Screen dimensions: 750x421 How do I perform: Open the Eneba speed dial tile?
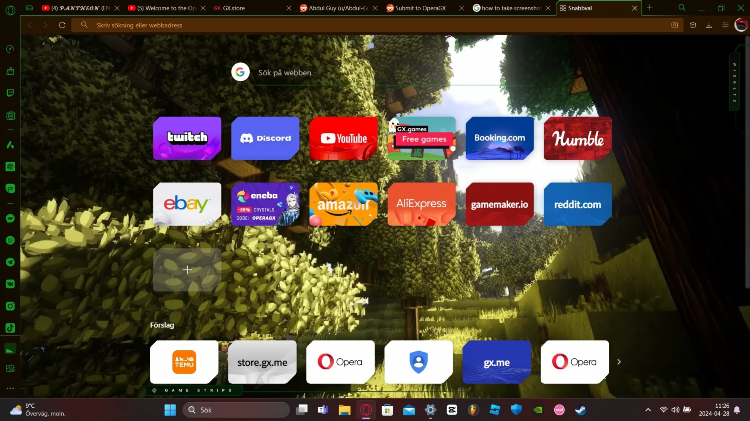(x=265, y=204)
